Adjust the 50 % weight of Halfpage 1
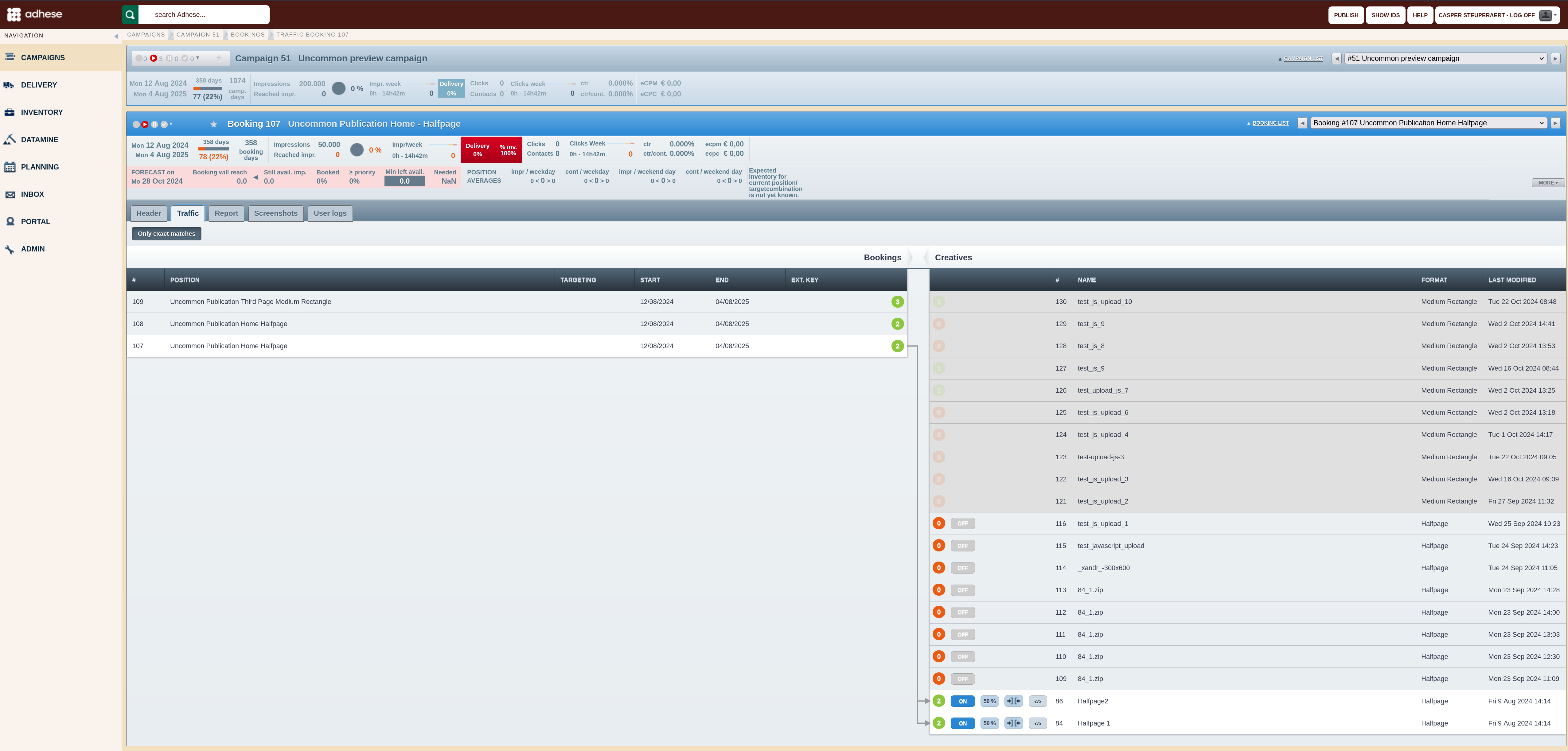 click(x=989, y=723)
